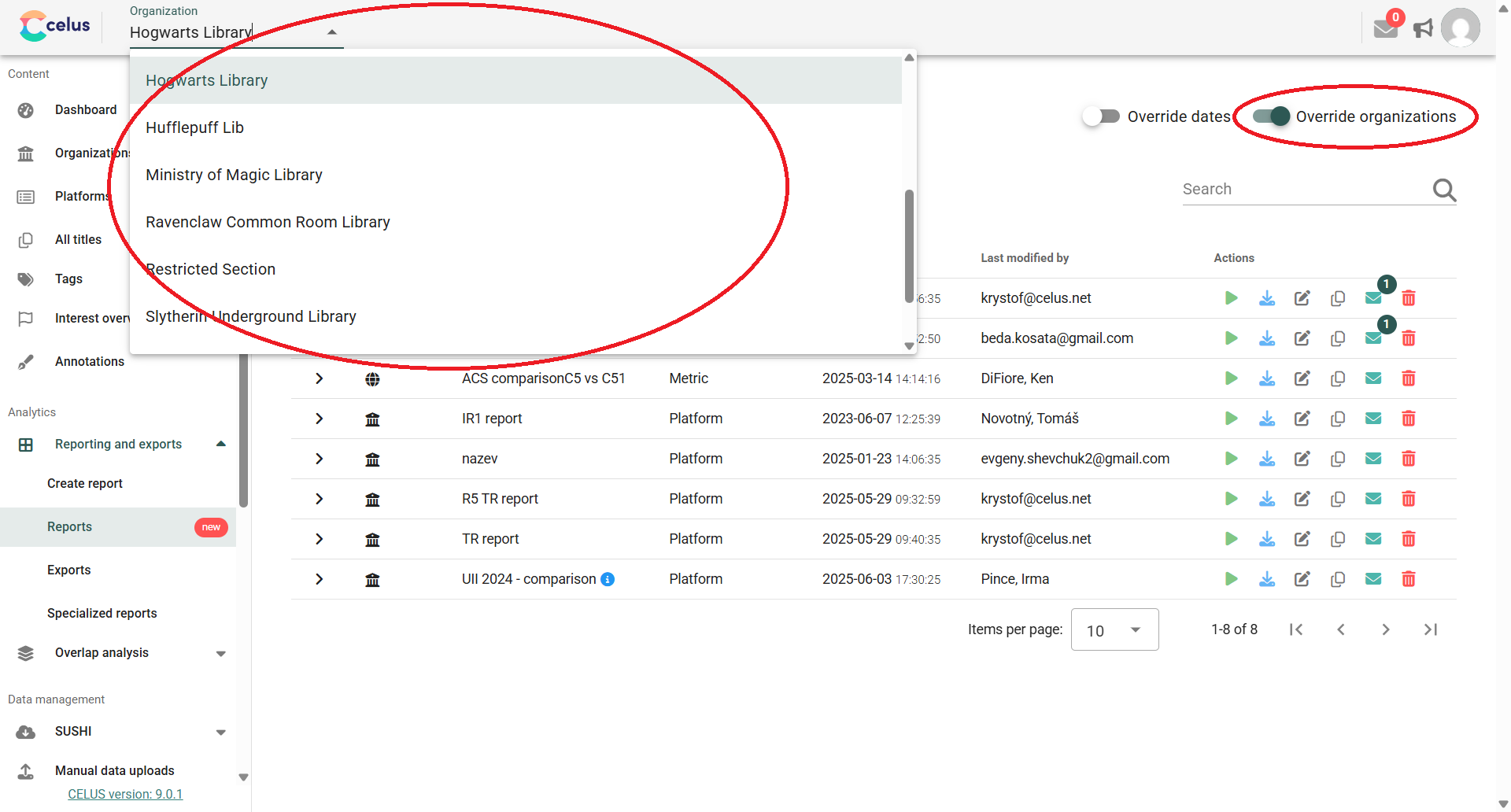This screenshot has height=812, width=1511.
Task: Open the mail notifications icon
Action: (1385, 28)
